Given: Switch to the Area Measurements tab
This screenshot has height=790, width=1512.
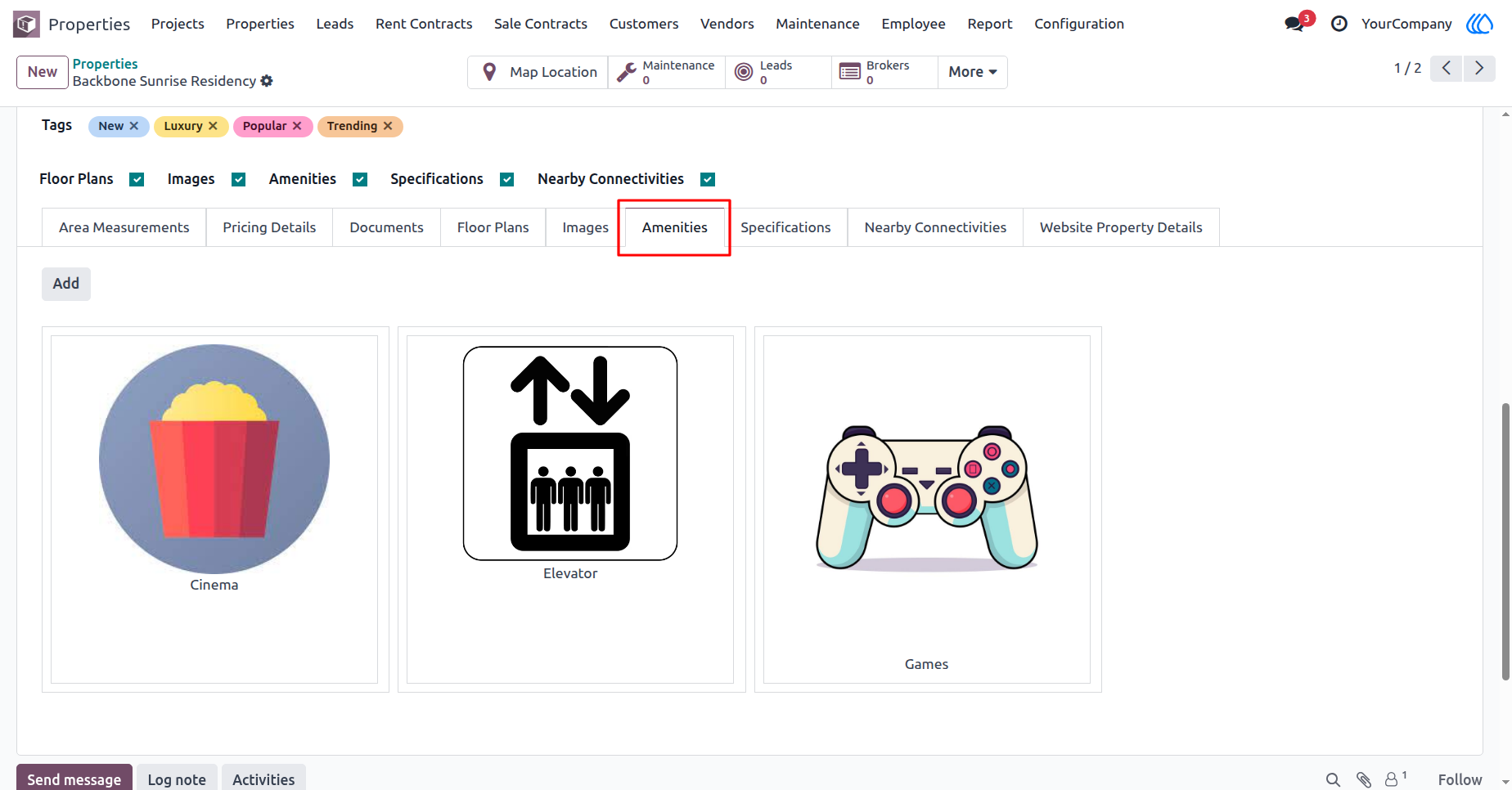Looking at the screenshot, I should 124,227.
